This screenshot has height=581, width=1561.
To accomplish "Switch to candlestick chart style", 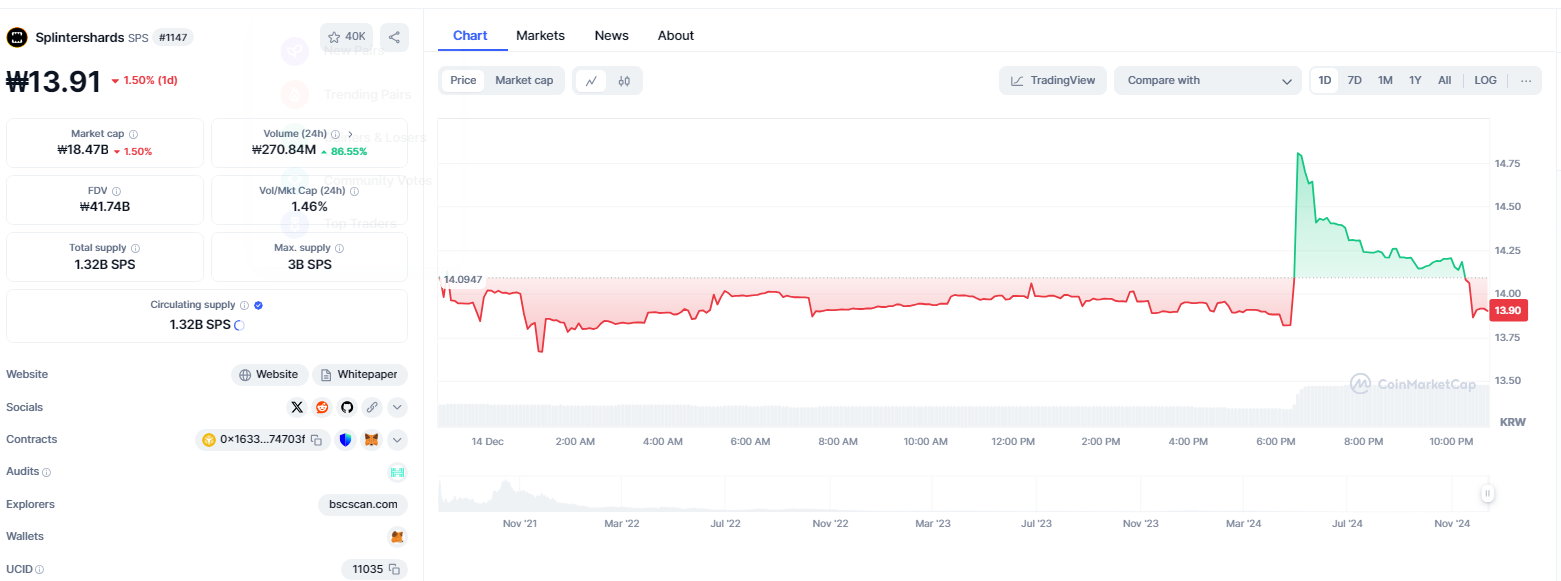I will [x=624, y=81].
